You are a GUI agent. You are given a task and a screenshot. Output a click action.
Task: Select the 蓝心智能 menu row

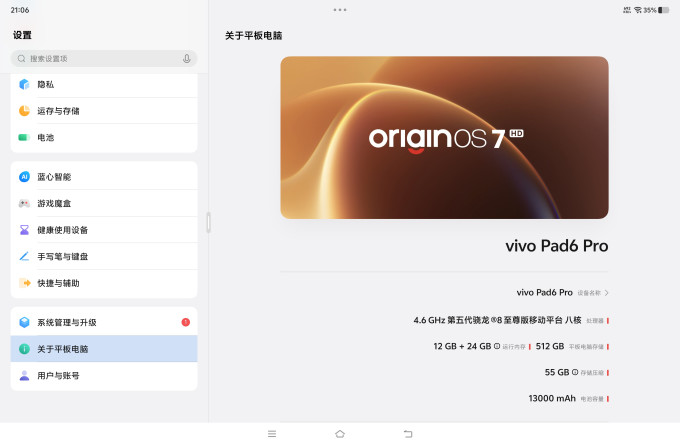point(104,177)
